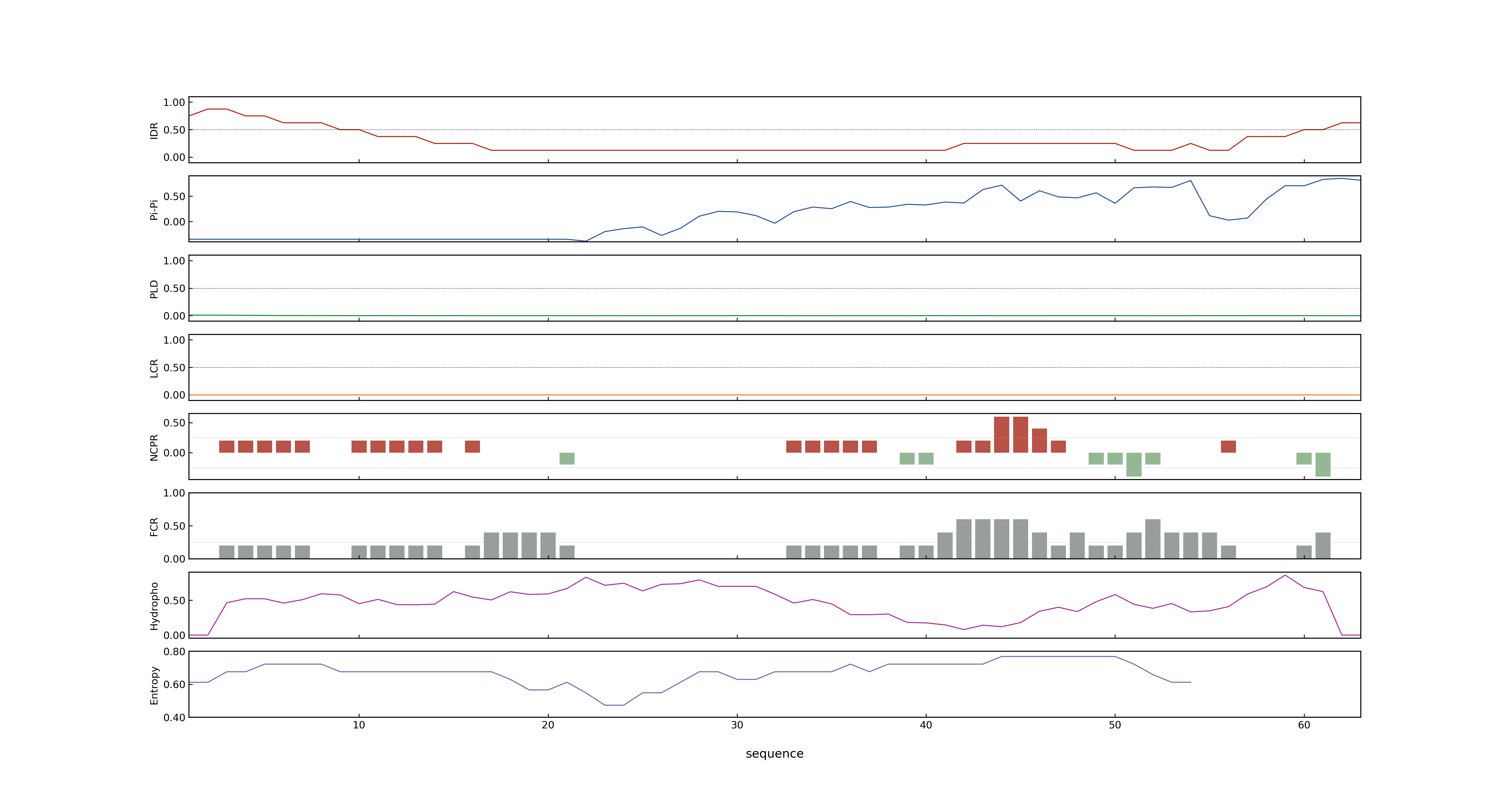This screenshot has height=806, width=1512.
Task: Click the lone red NCPR bar at position 16
Action: [x=472, y=446]
